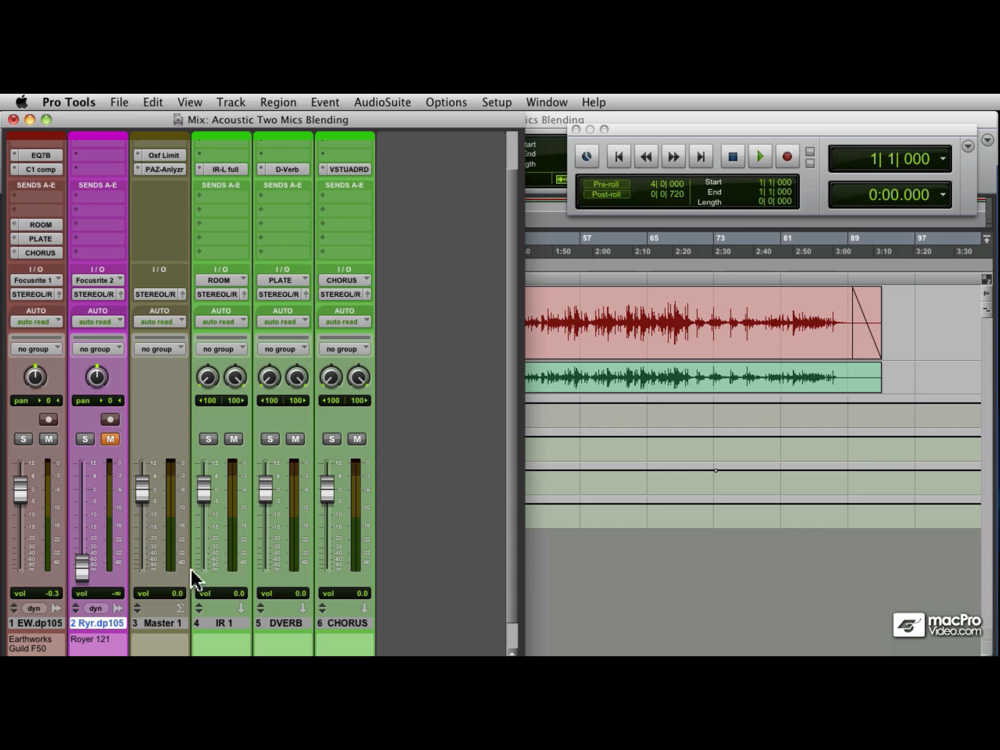Arm the transport Record button
This screenshot has width=1000, height=750.
pyautogui.click(x=787, y=157)
